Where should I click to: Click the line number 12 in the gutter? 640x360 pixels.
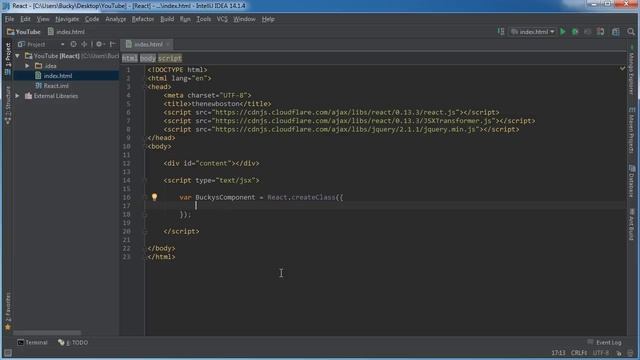click(x=127, y=163)
